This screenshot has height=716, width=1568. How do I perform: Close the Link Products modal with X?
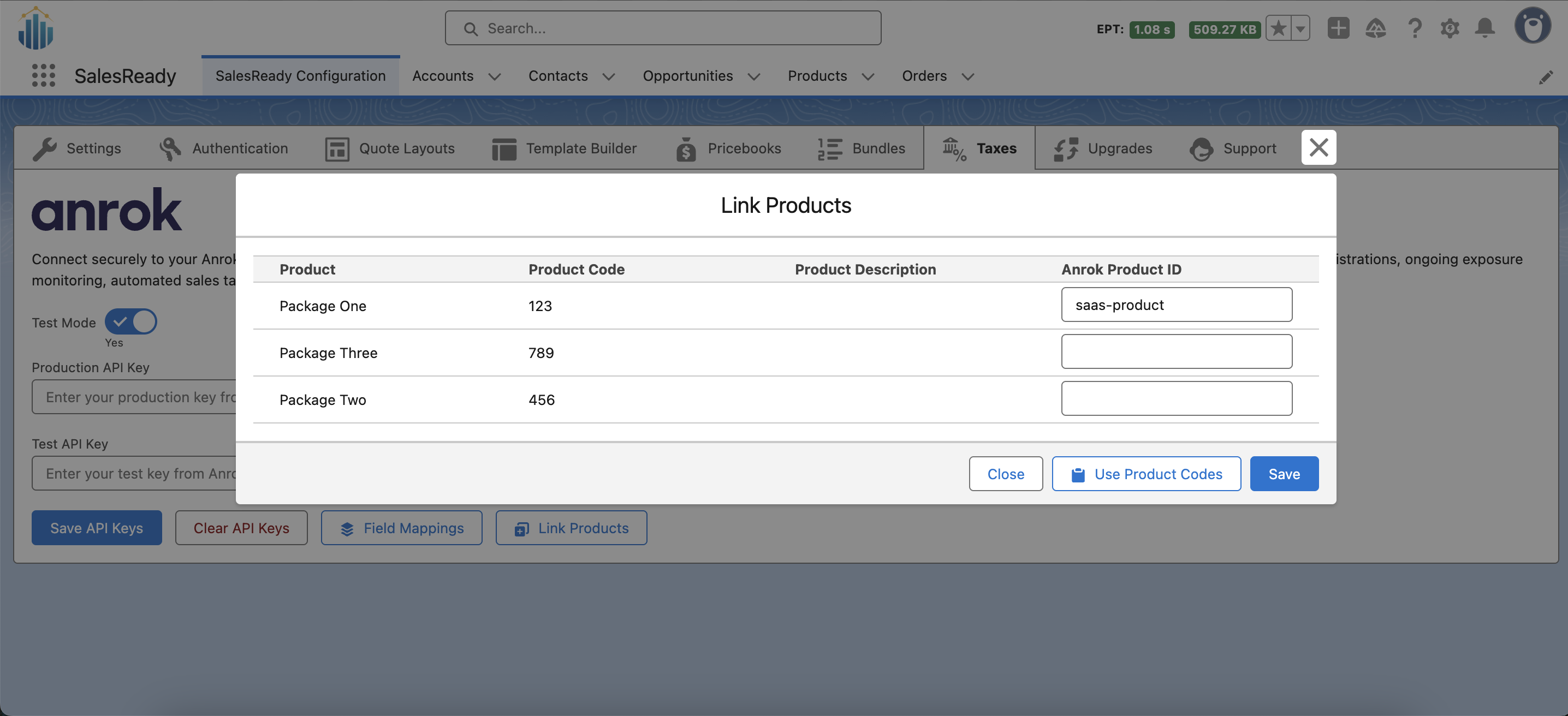click(1318, 147)
